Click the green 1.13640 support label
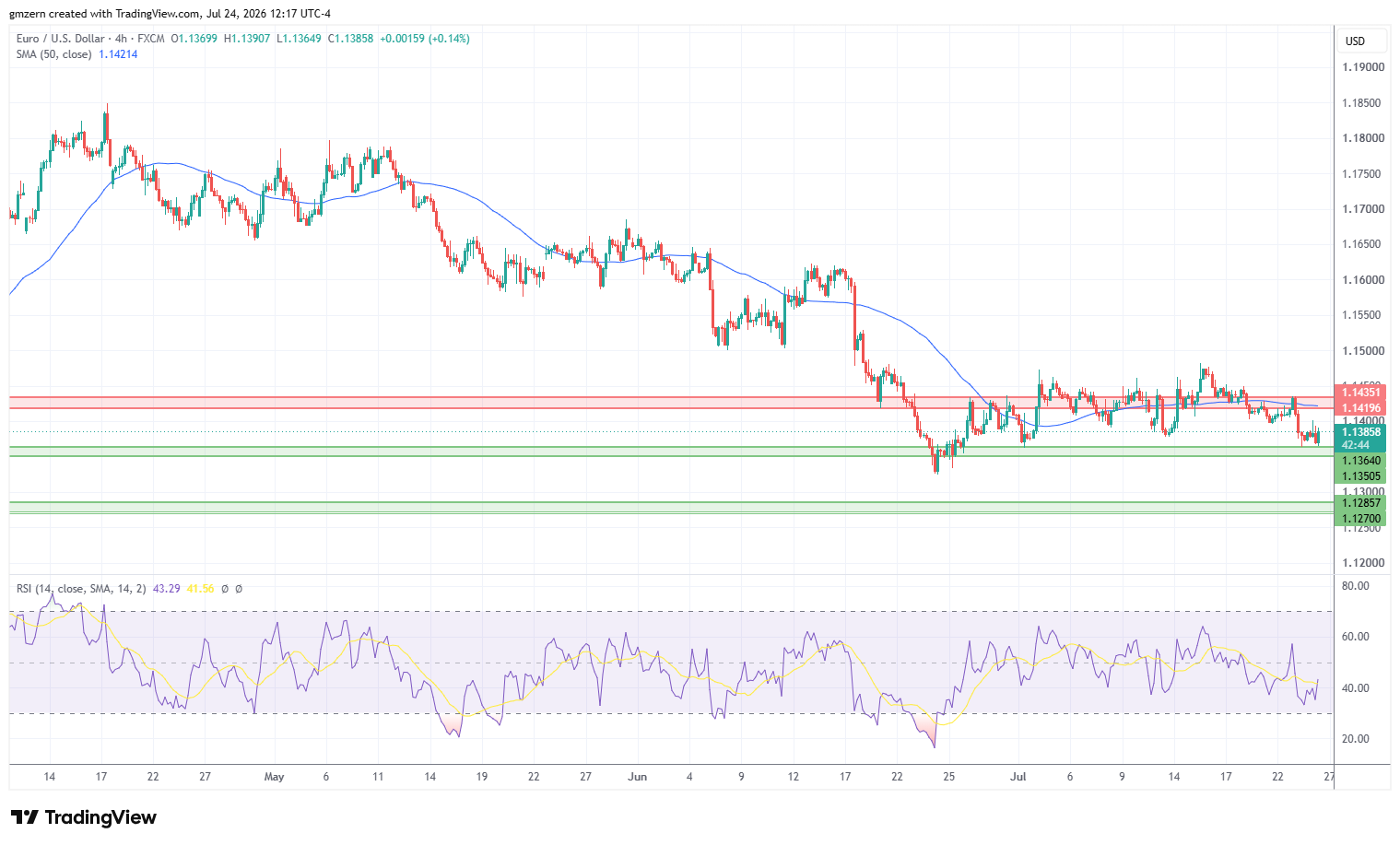1400x845 pixels. pyautogui.click(x=1360, y=461)
